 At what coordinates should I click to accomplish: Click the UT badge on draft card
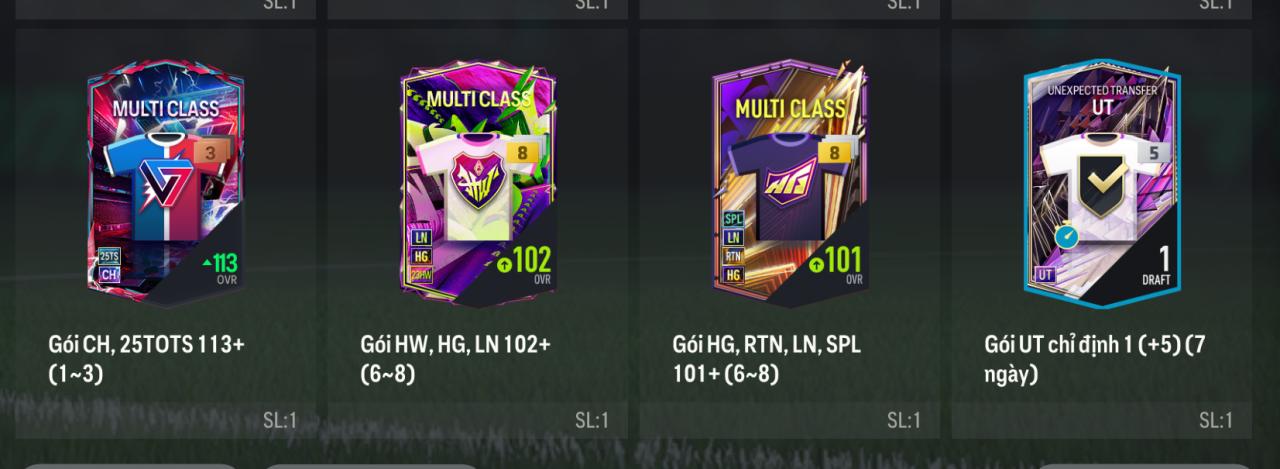click(1045, 274)
